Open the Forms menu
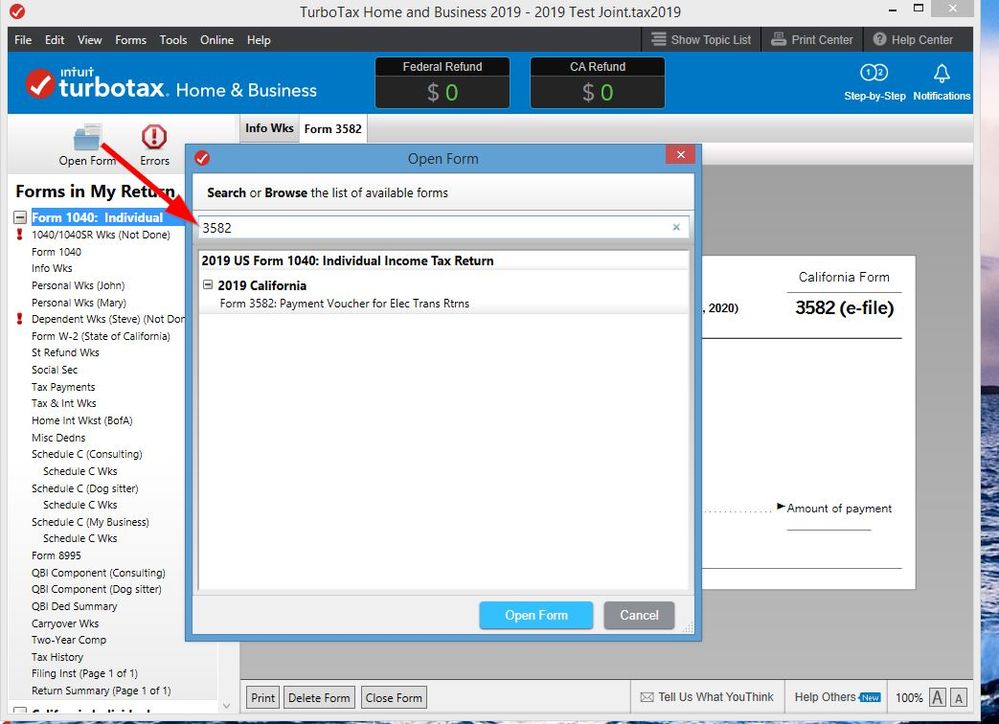The image size is (999, 724). [131, 40]
